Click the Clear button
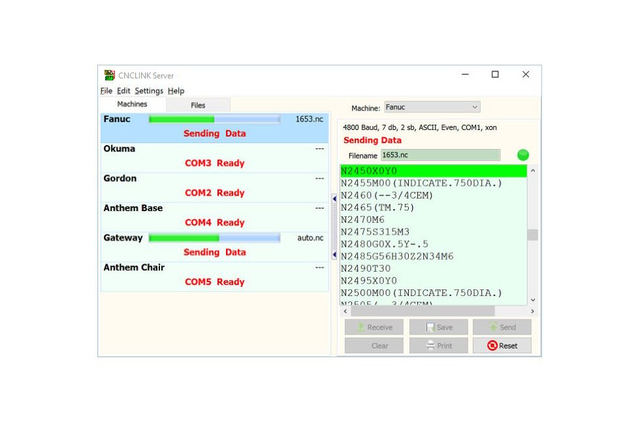The width and height of the screenshot is (640, 422). pyautogui.click(x=374, y=346)
